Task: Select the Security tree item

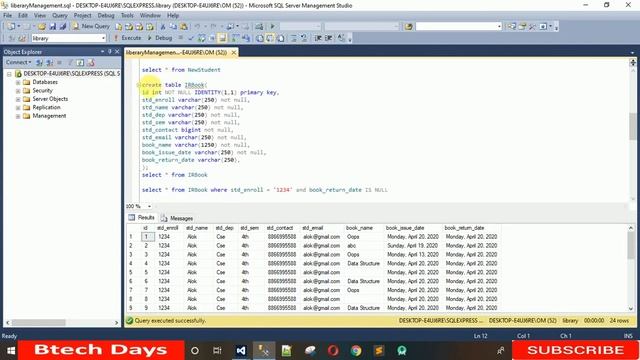Action: click(x=42, y=91)
